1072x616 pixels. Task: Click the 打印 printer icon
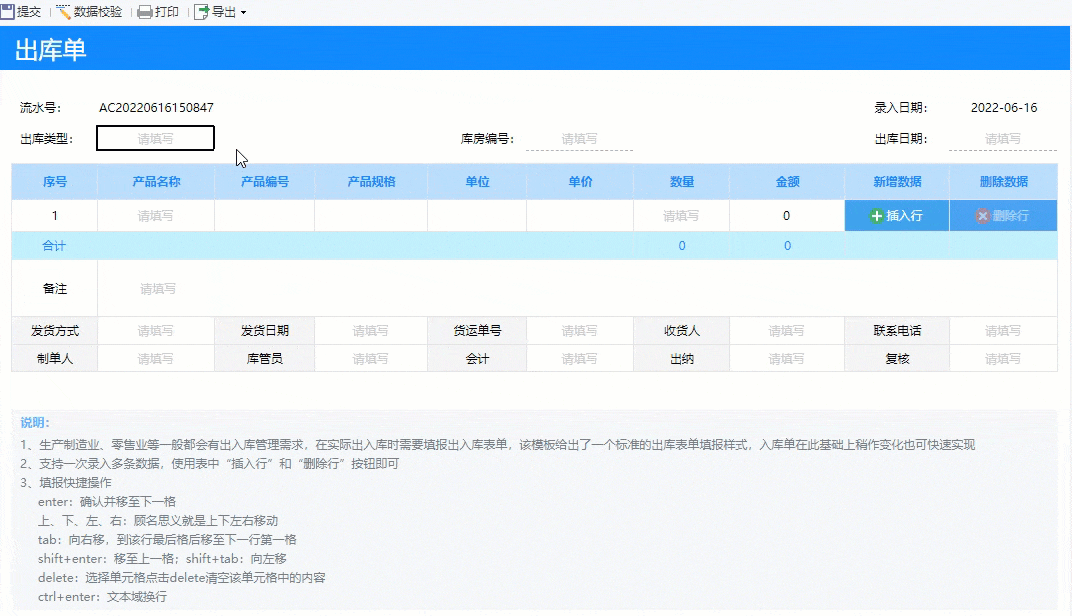(145, 12)
